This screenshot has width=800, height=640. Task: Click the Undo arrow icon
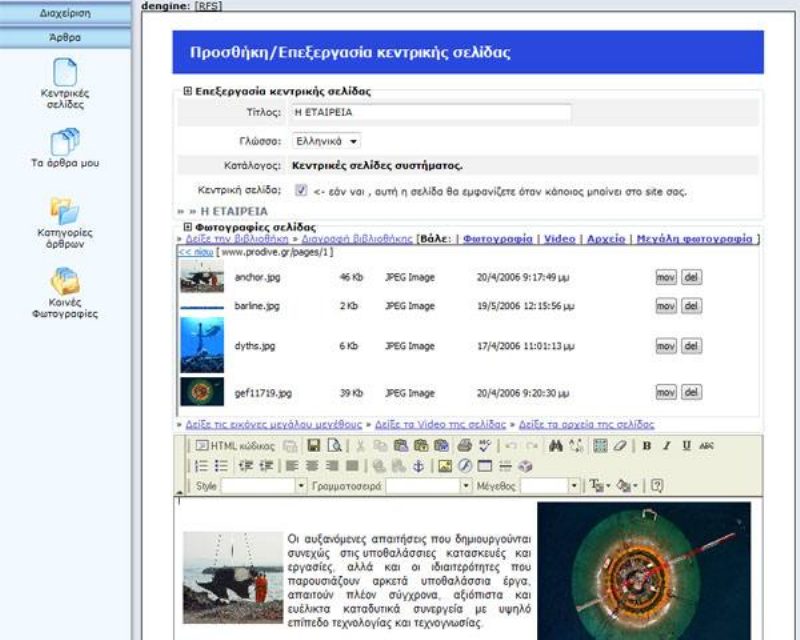coord(511,446)
